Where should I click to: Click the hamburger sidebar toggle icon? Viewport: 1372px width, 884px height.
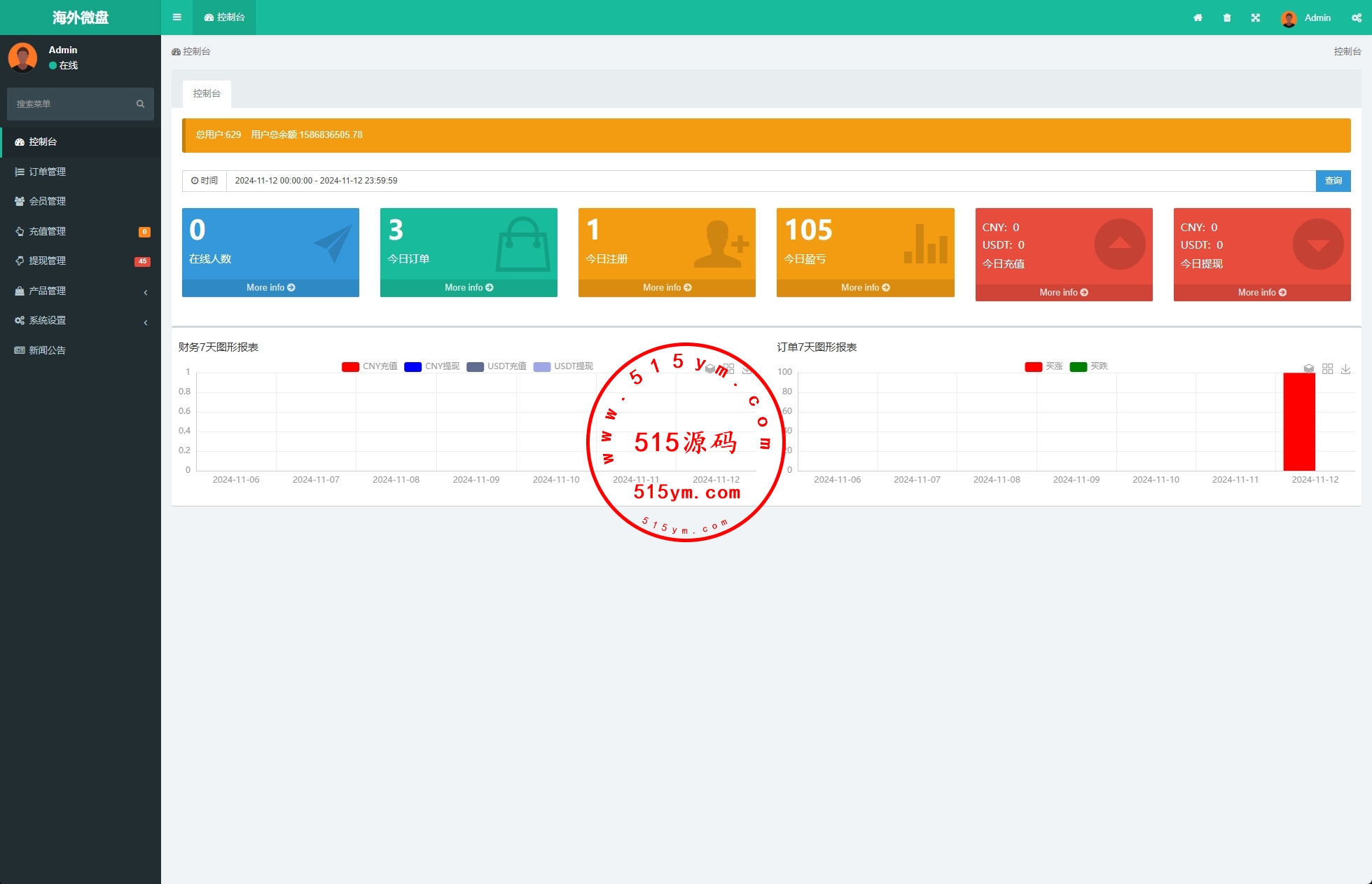click(x=176, y=18)
